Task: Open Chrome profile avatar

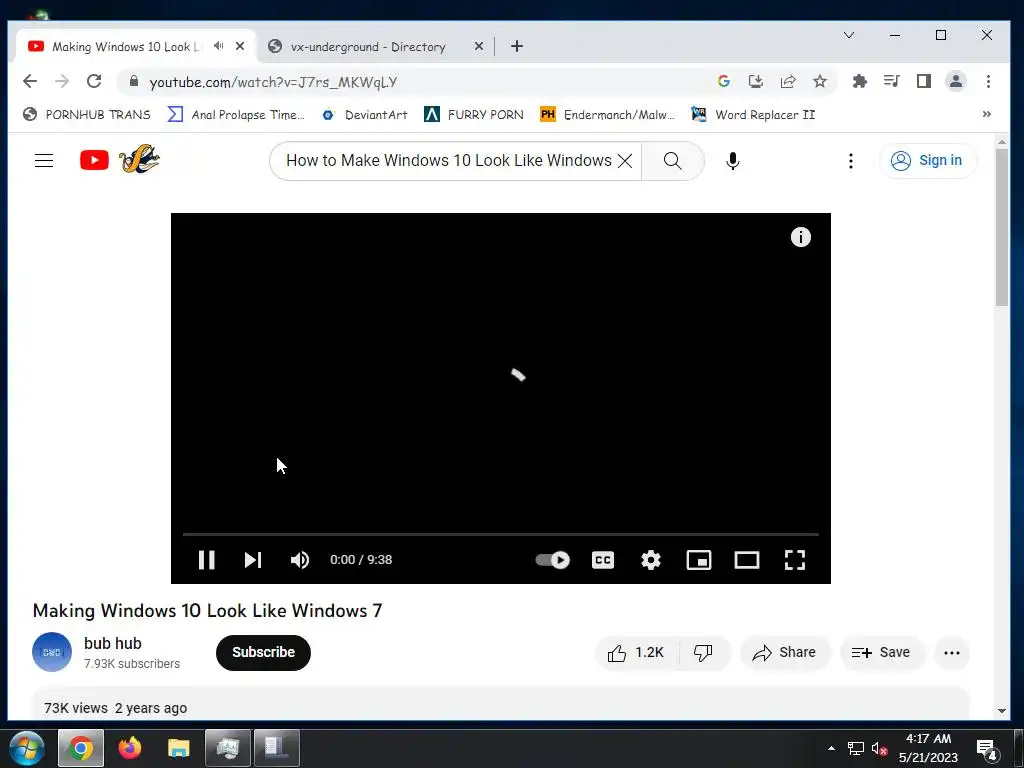Action: 955,81
